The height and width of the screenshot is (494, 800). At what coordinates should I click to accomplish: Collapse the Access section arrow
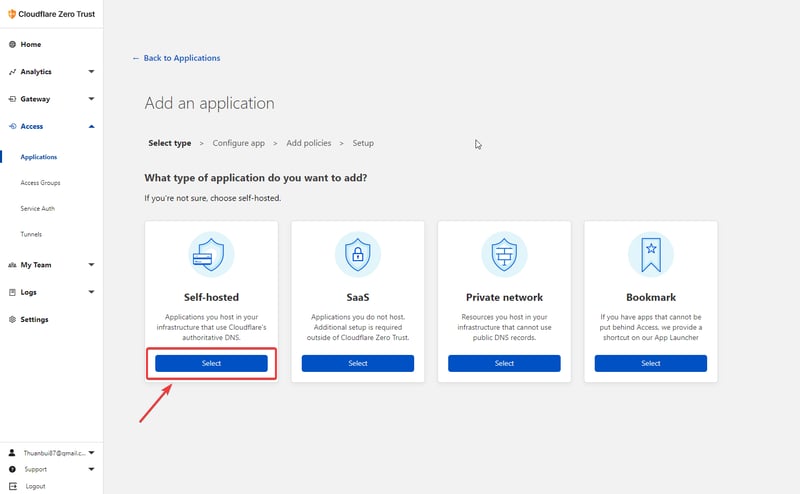(x=91, y=127)
